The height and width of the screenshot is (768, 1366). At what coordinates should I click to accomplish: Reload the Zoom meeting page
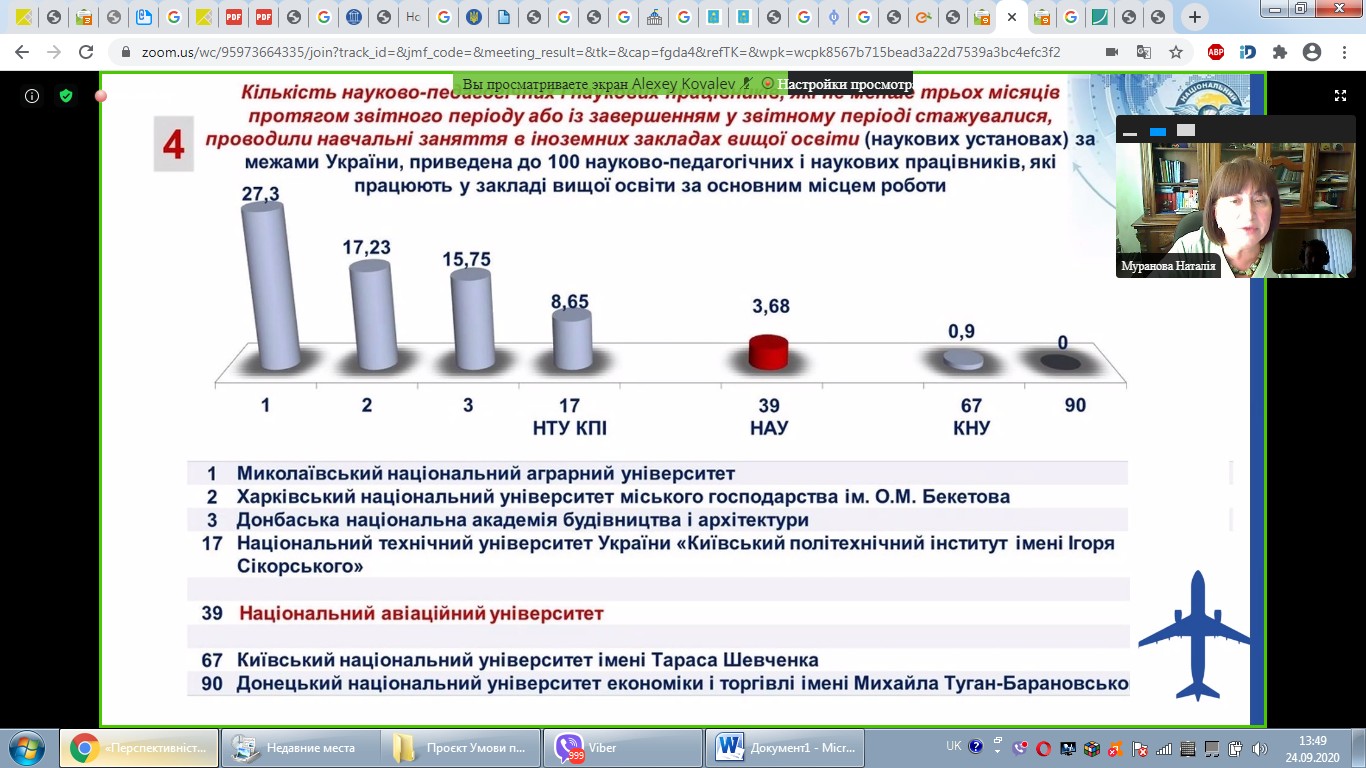point(86,52)
